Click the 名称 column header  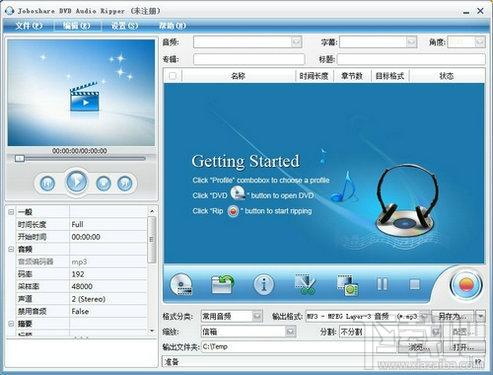238,76
